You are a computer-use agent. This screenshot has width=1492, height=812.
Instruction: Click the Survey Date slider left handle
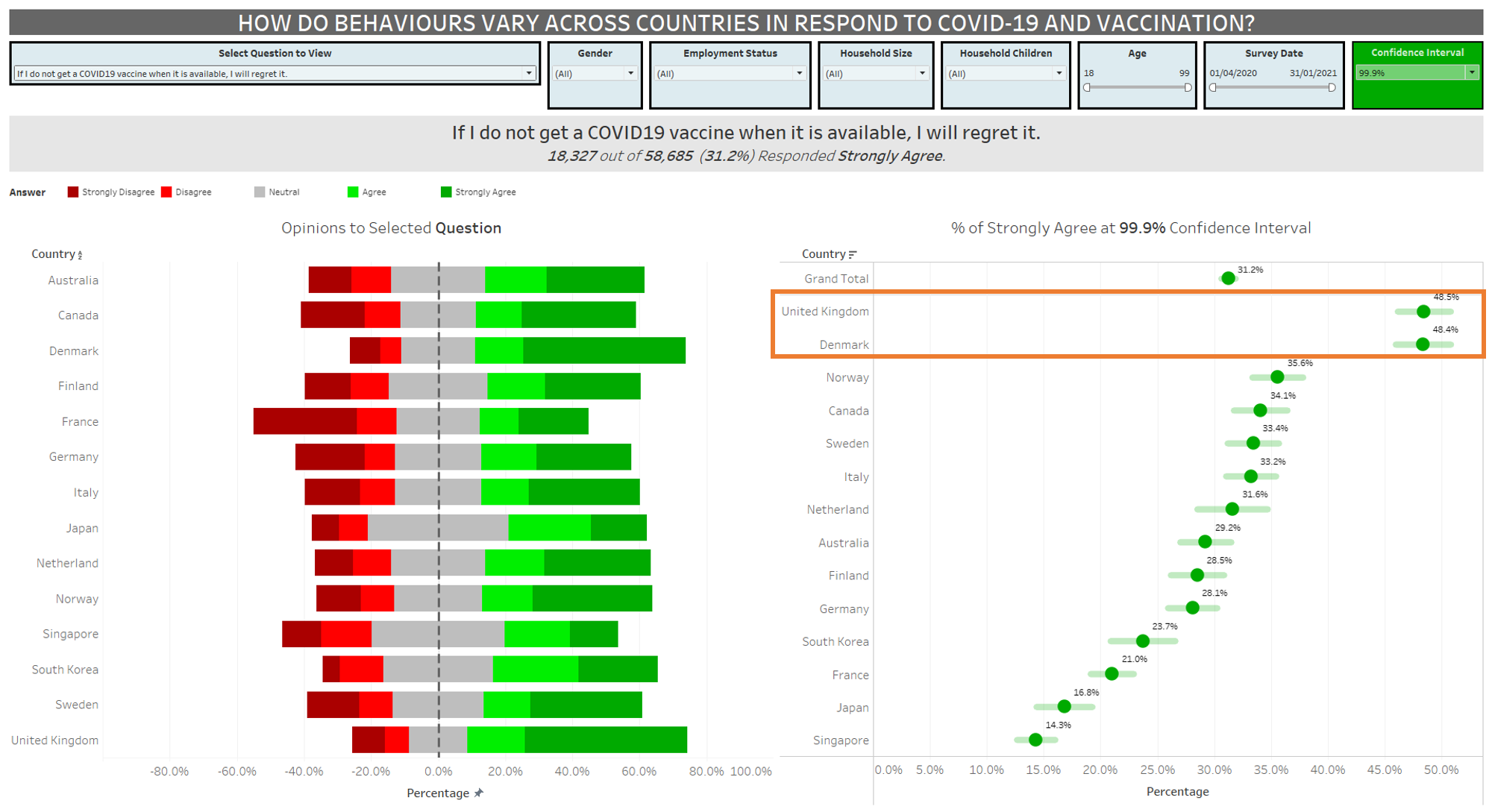click(1213, 88)
